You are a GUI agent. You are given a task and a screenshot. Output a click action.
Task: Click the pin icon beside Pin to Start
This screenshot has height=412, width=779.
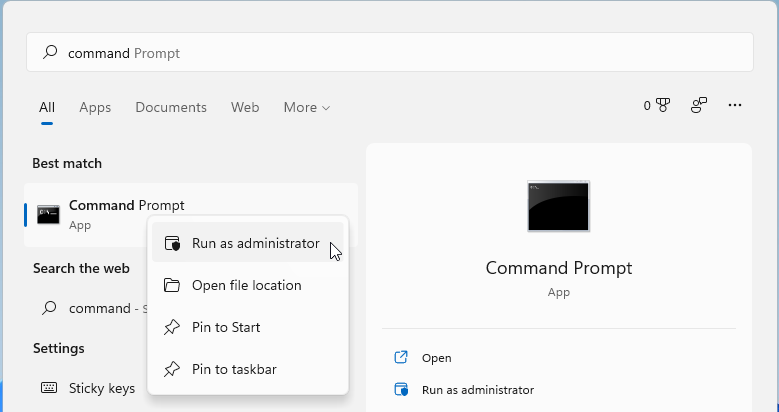pos(172,327)
